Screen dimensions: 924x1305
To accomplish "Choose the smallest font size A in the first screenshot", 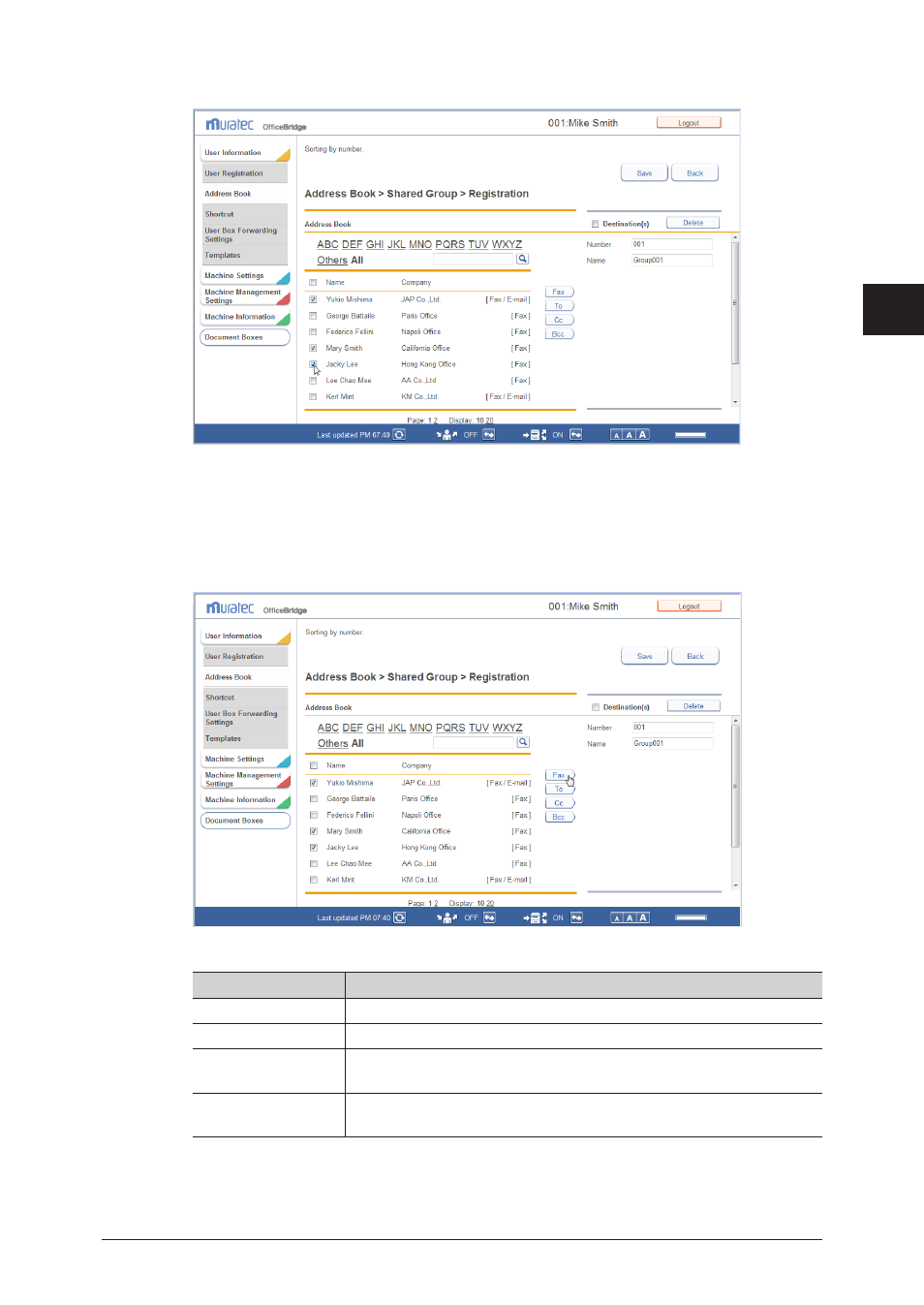I will [616, 435].
